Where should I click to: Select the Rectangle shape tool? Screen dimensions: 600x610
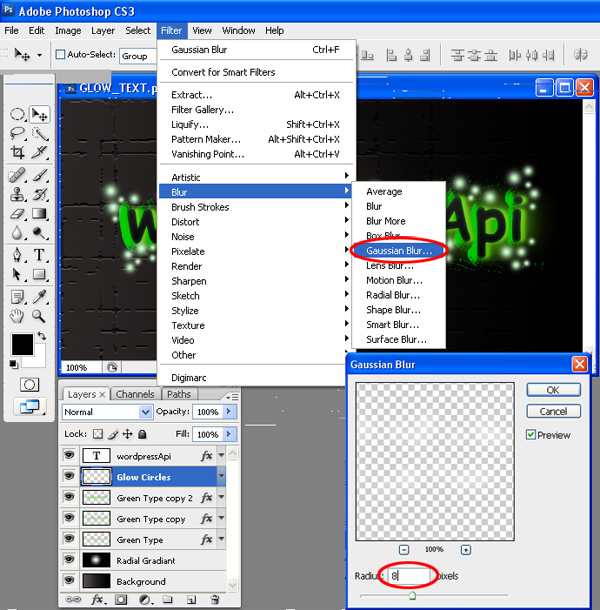(39, 275)
